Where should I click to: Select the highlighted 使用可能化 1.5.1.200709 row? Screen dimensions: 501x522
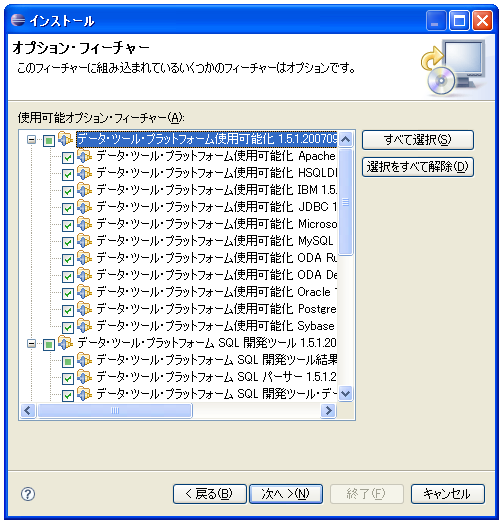pos(207,139)
